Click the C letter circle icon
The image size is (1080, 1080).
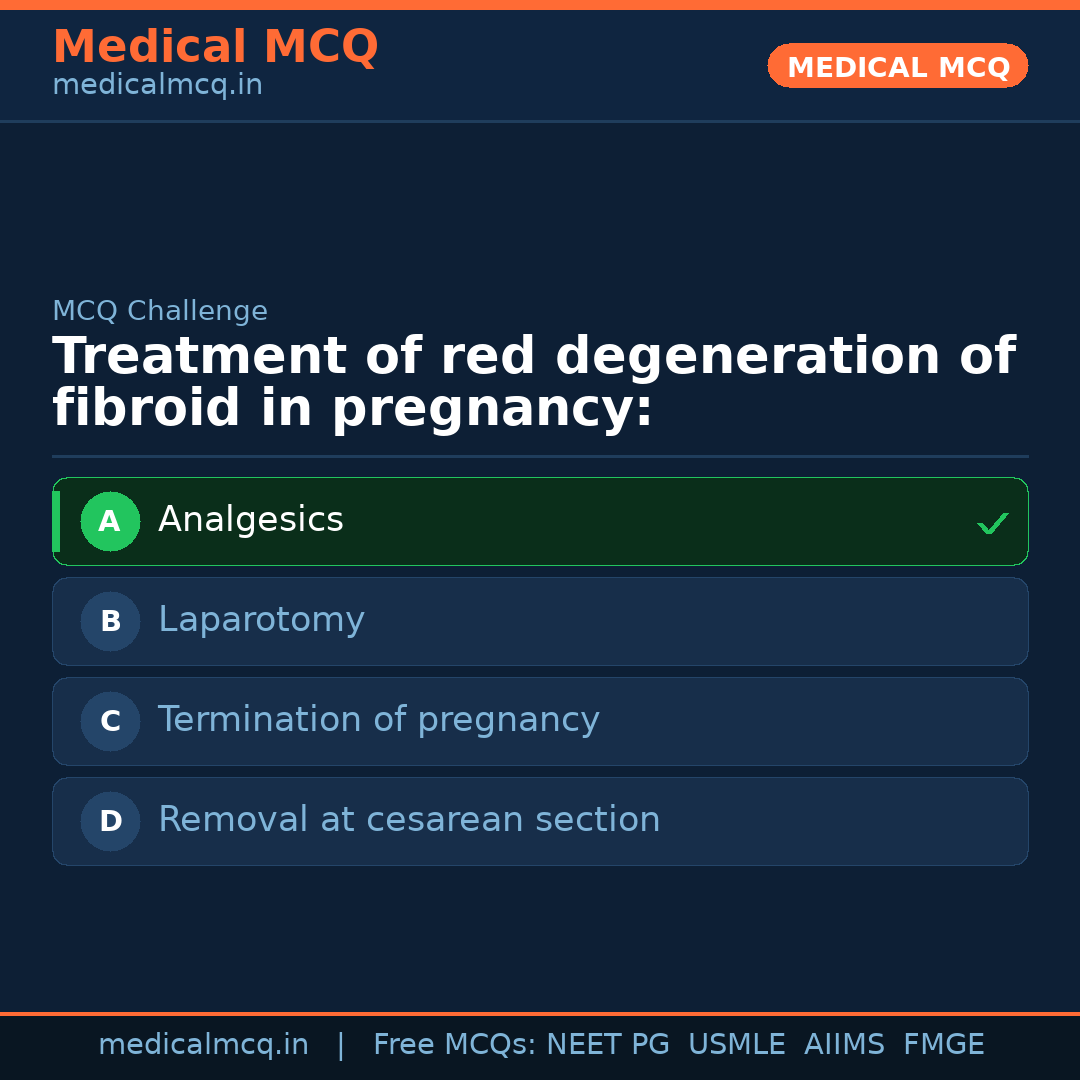click(x=110, y=721)
